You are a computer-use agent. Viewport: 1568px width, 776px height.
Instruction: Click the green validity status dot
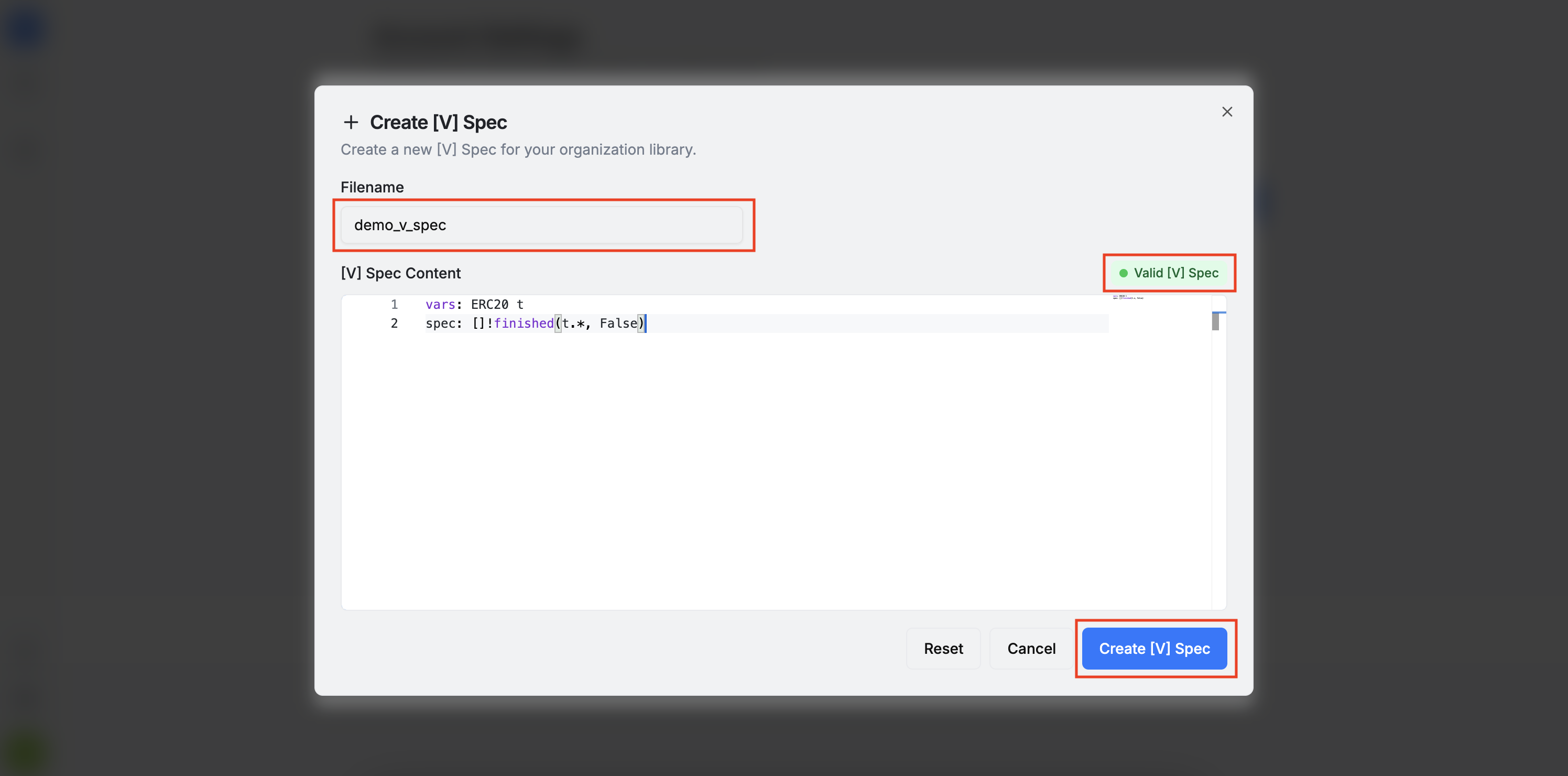pos(1123,273)
